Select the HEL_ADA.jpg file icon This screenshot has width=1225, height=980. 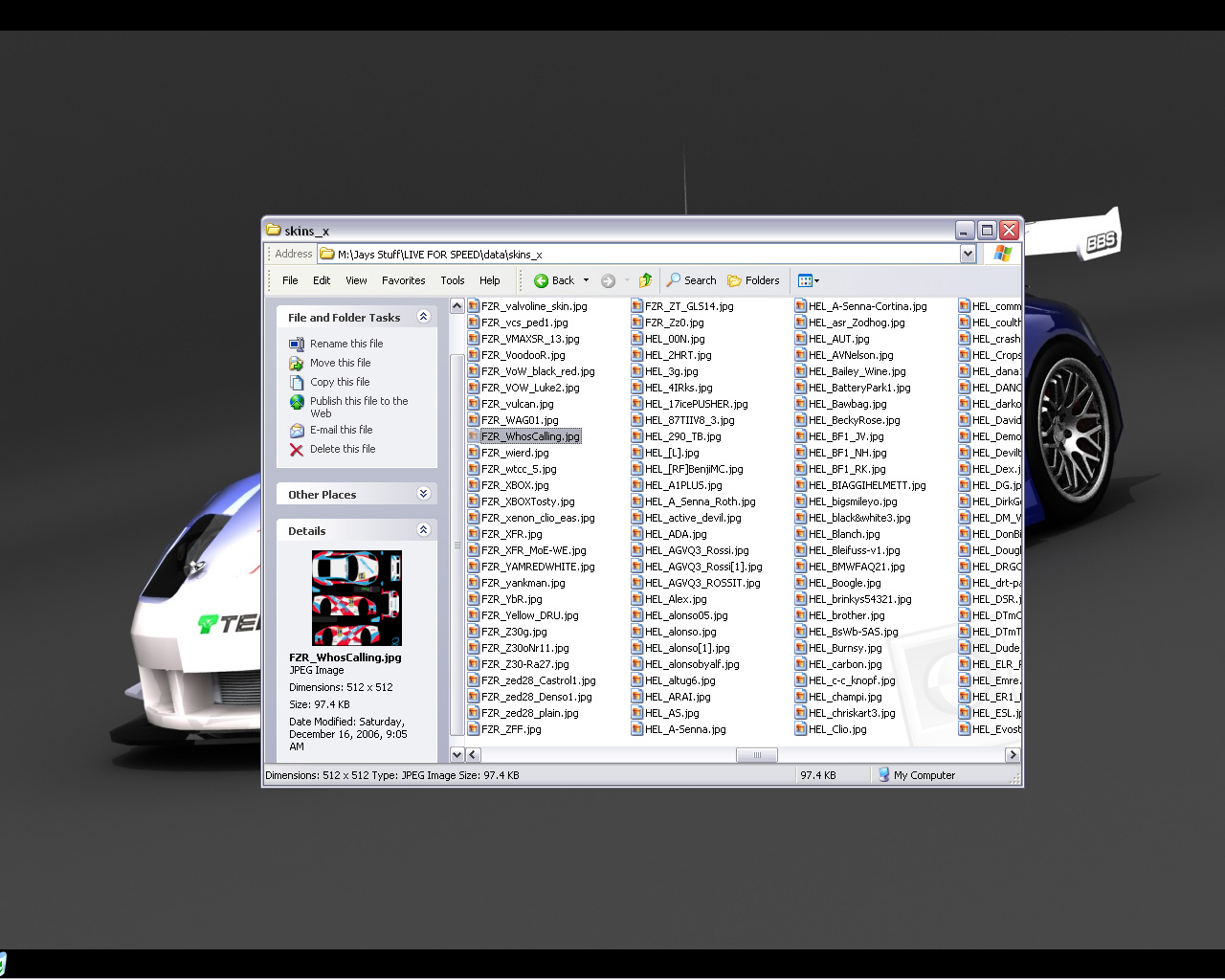pos(637,534)
